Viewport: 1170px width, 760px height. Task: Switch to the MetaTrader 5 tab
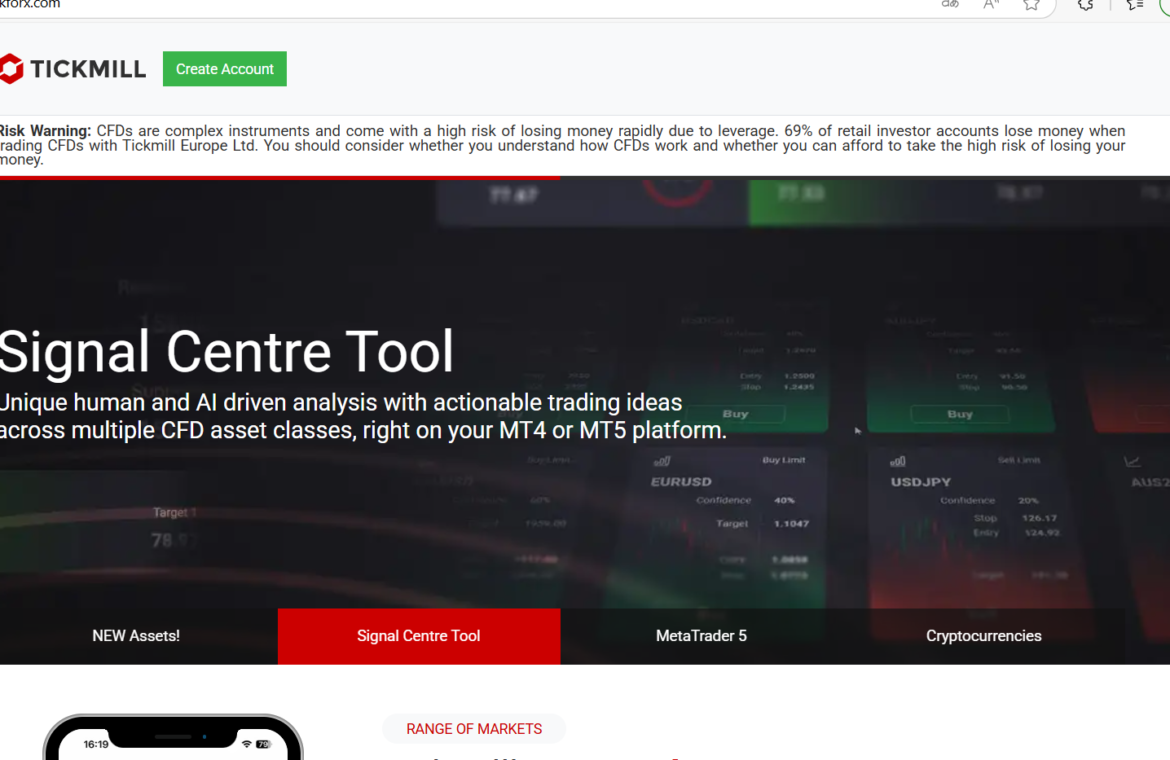coord(701,635)
